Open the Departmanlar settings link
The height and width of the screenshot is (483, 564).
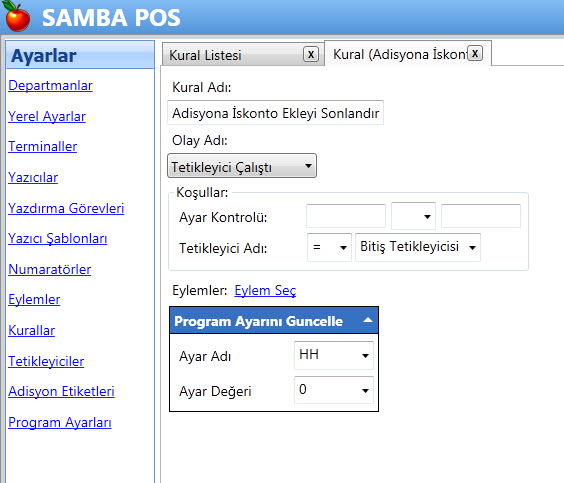(x=50, y=86)
